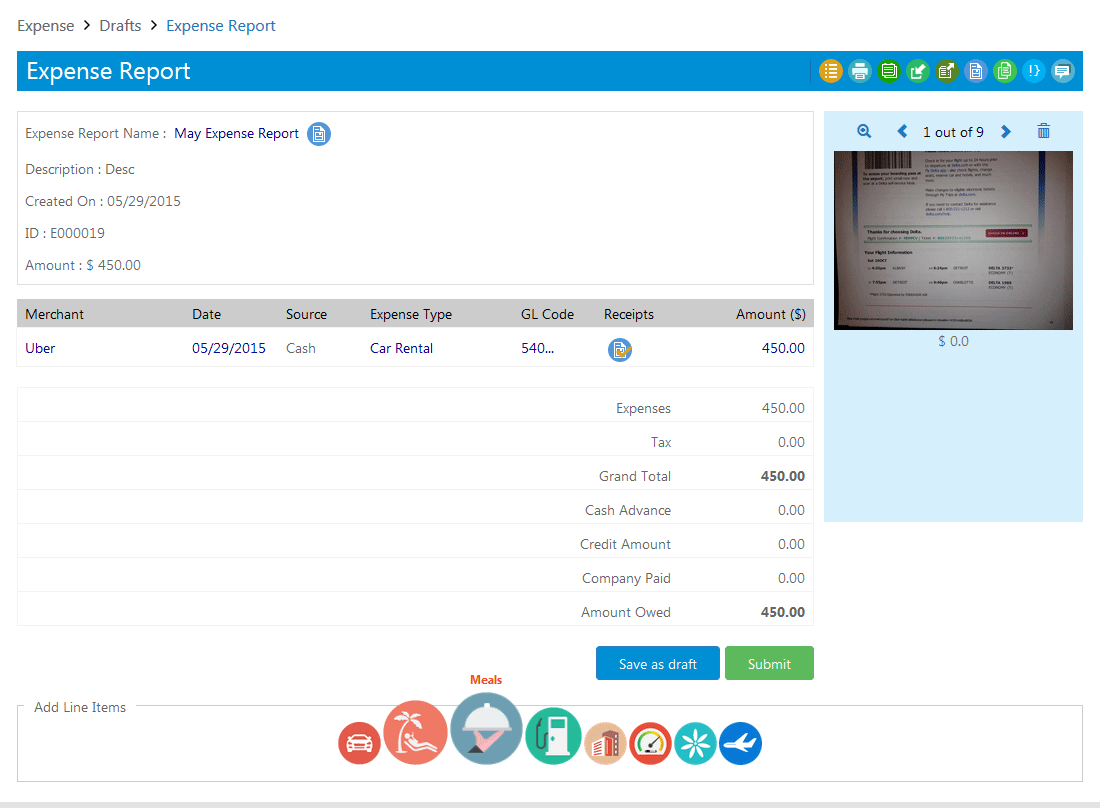This screenshot has width=1100, height=811.
Task: Click the orange list view icon
Action: pyautogui.click(x=830, y=71)
